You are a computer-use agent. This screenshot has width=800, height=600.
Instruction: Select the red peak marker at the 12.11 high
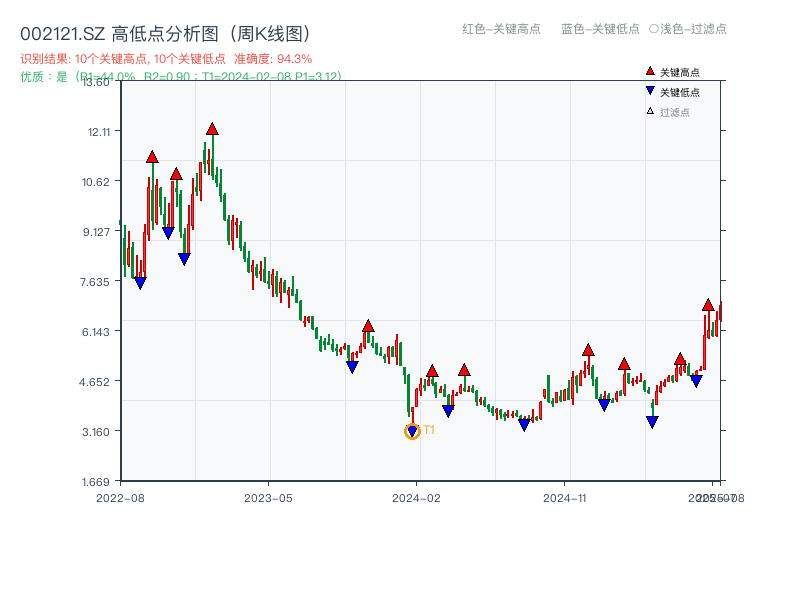[213, 129]
